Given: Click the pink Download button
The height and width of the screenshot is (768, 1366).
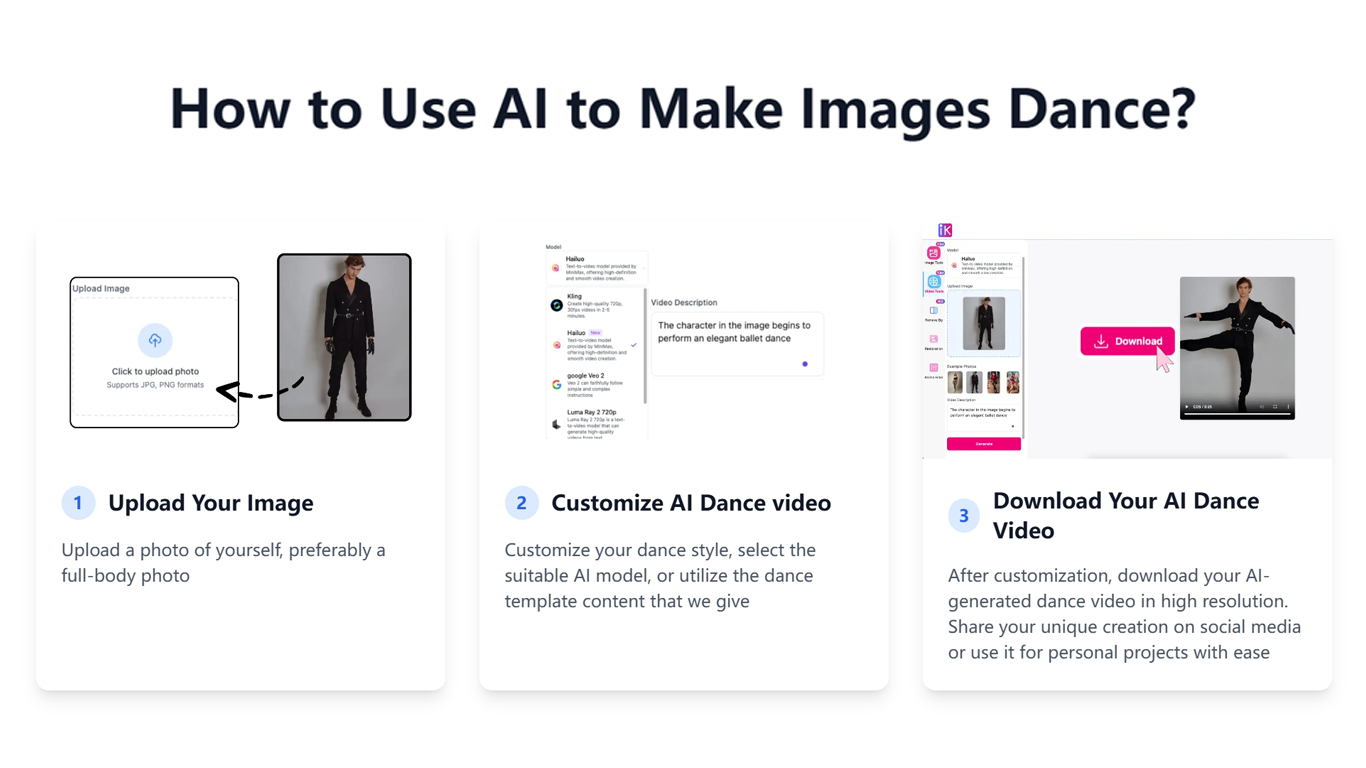Looking at the screenshot, I should coord(1127,341).
